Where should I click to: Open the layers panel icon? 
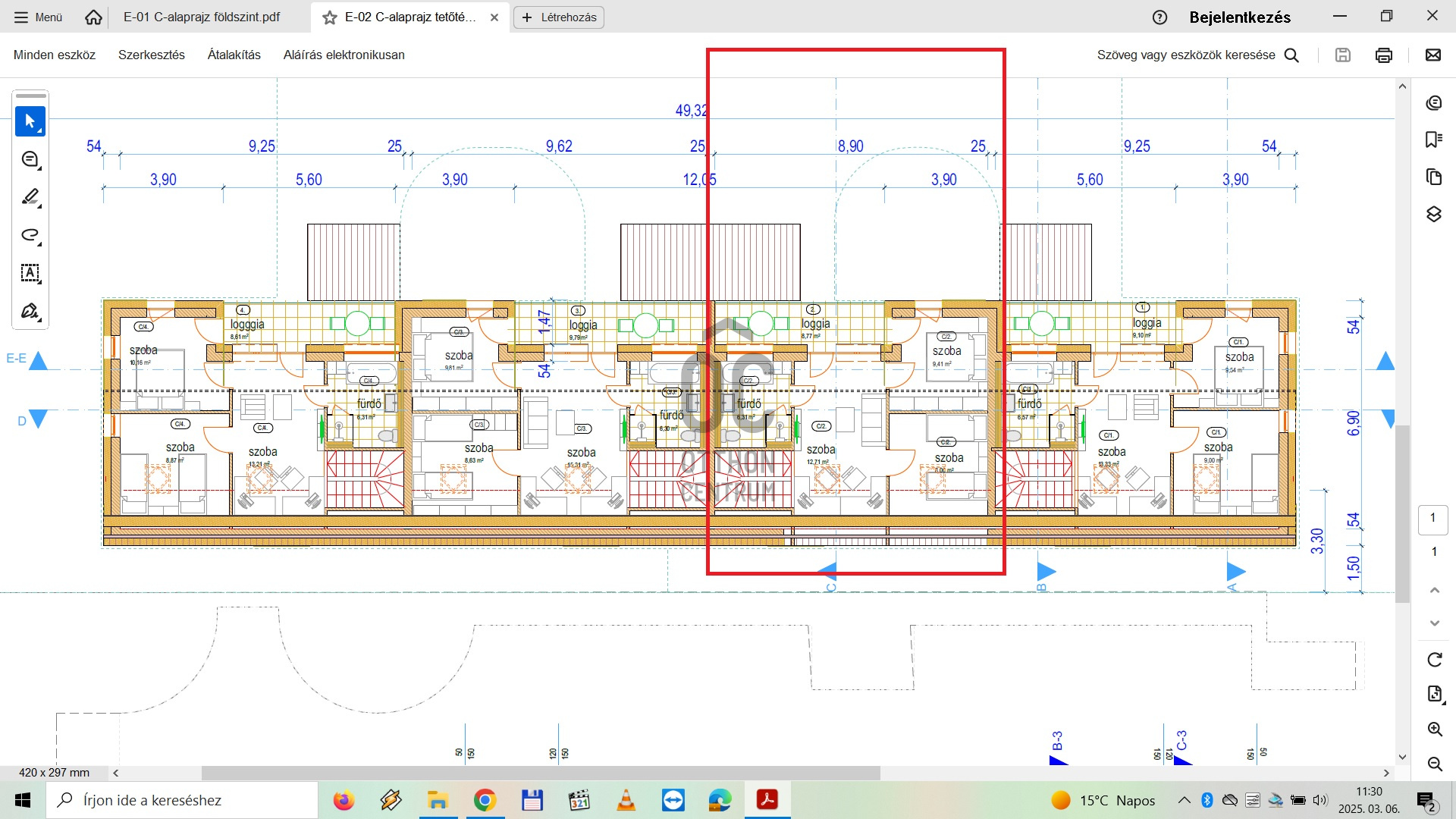[1433, 214]
